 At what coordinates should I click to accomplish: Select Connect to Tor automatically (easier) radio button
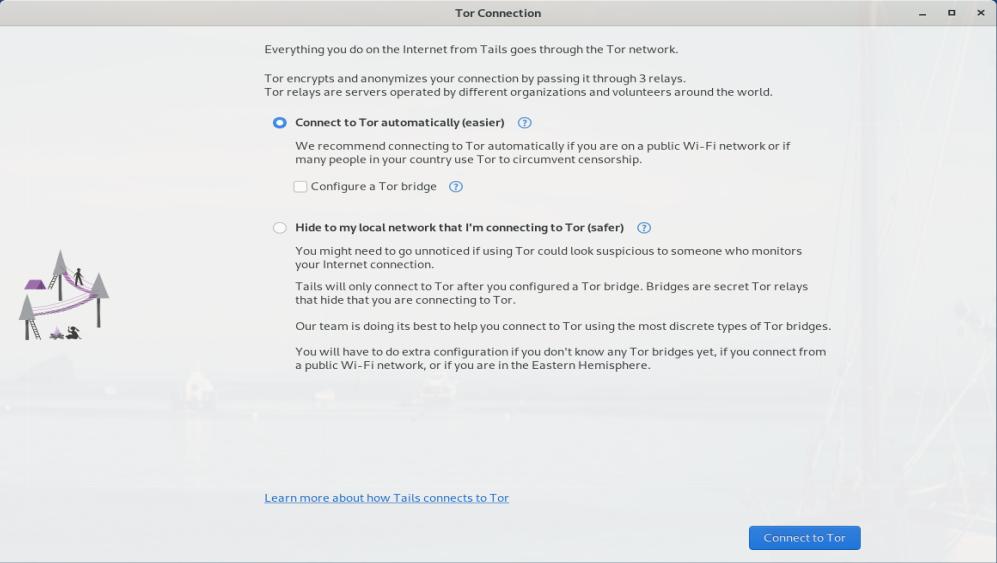coord(280,123)
